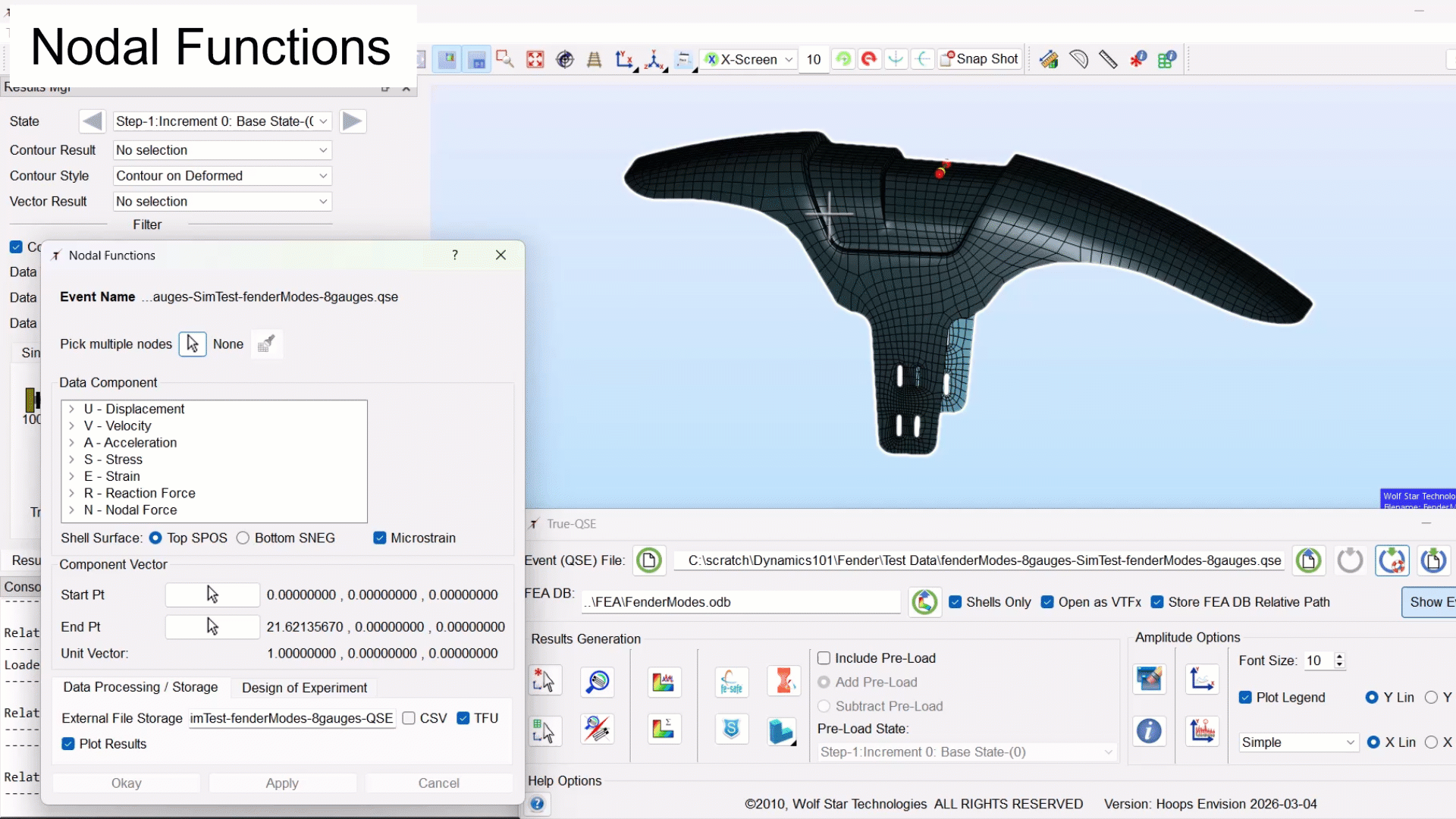The width and height of the screenshot is (1456, 819).
Task: Select the X Lin radio button
Action: (x=1373, y=742)
